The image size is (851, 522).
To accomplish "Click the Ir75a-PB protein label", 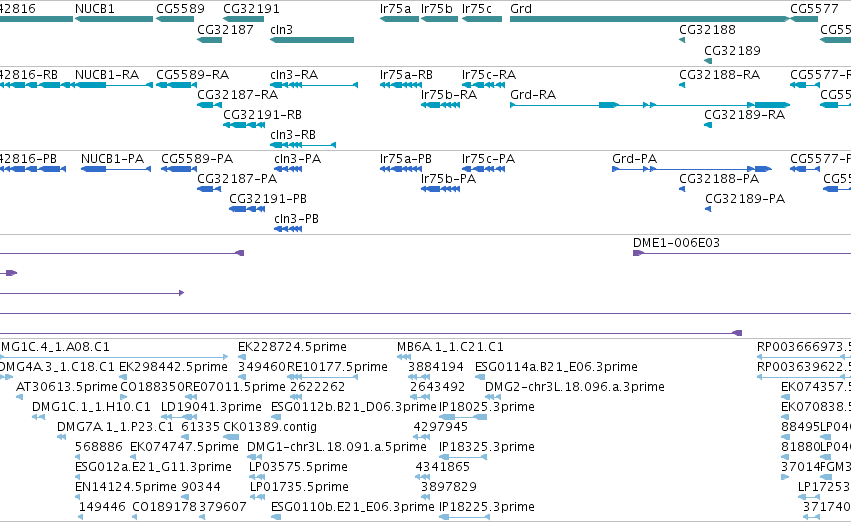I will (x=406, y=158).
